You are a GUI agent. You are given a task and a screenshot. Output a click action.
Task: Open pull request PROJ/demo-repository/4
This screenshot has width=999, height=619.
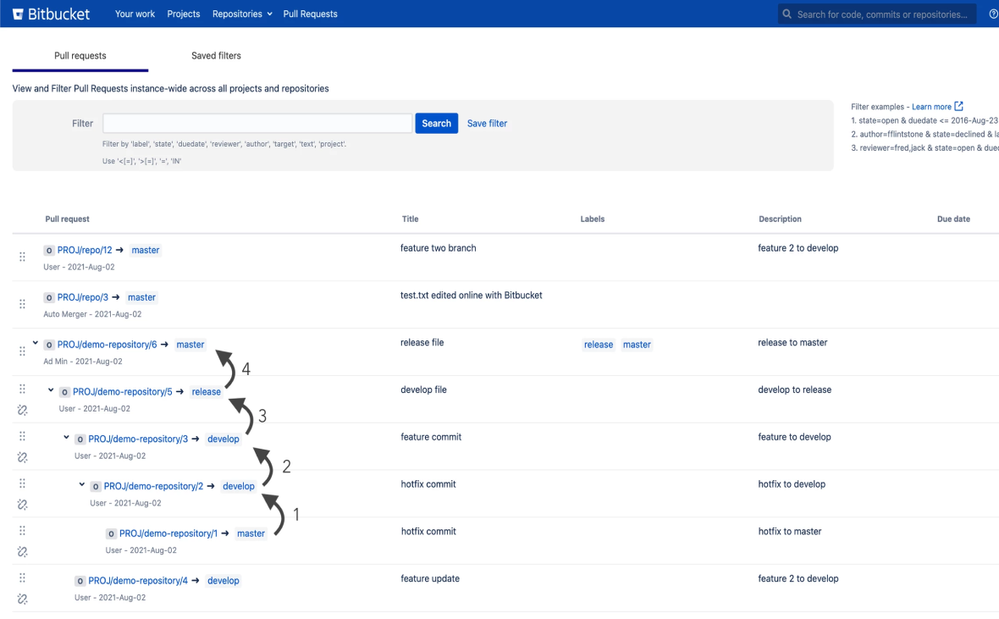tap(138, 581)
